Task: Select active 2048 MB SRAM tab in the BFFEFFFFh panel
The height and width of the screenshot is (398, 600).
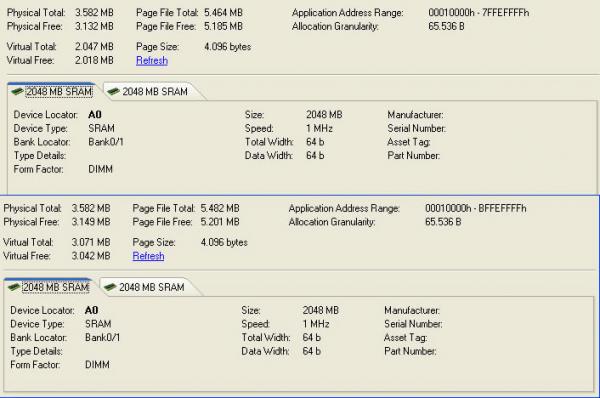Action: (x=49, y=287)
